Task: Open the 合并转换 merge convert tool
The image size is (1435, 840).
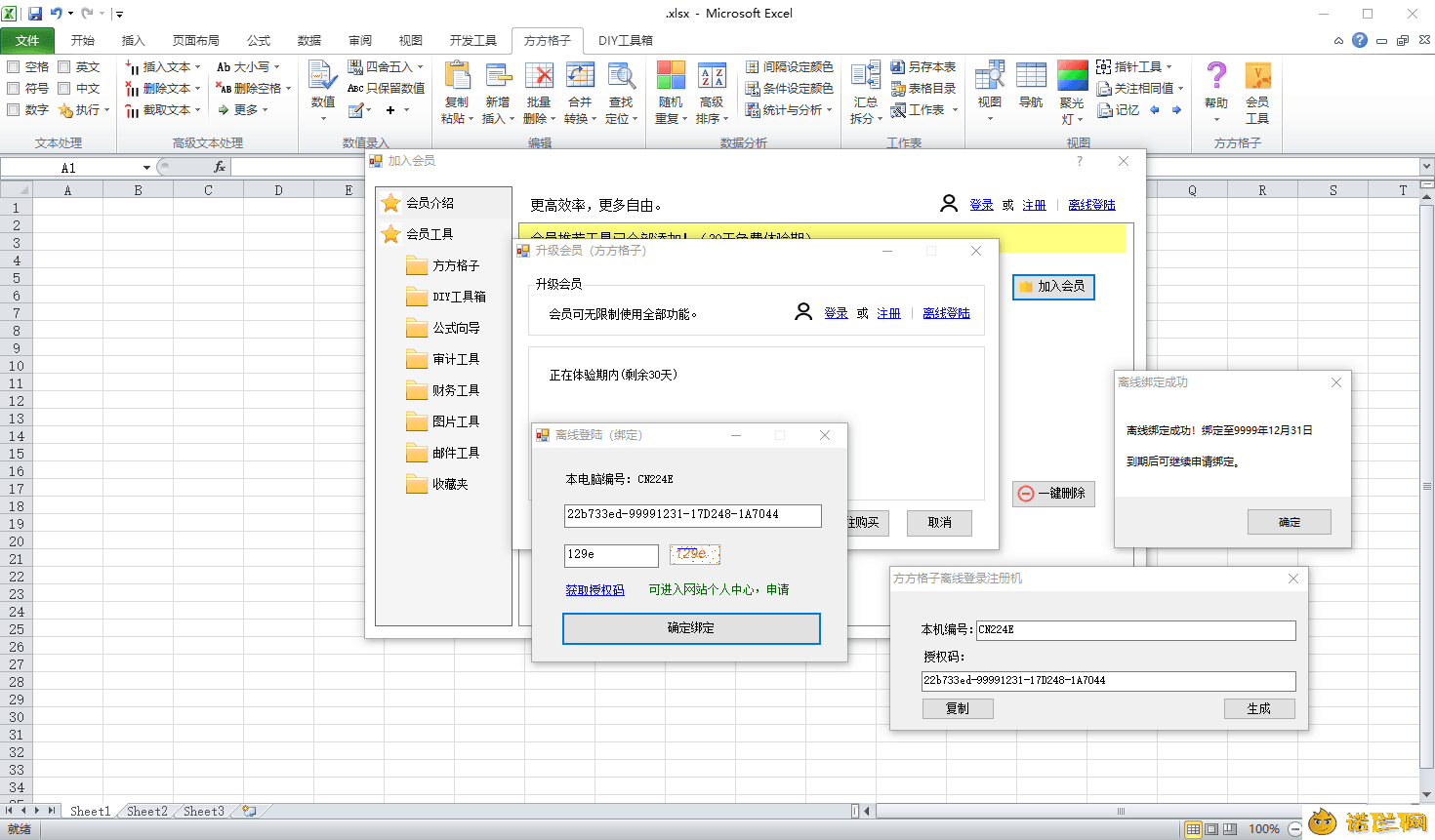Action: 580,94
